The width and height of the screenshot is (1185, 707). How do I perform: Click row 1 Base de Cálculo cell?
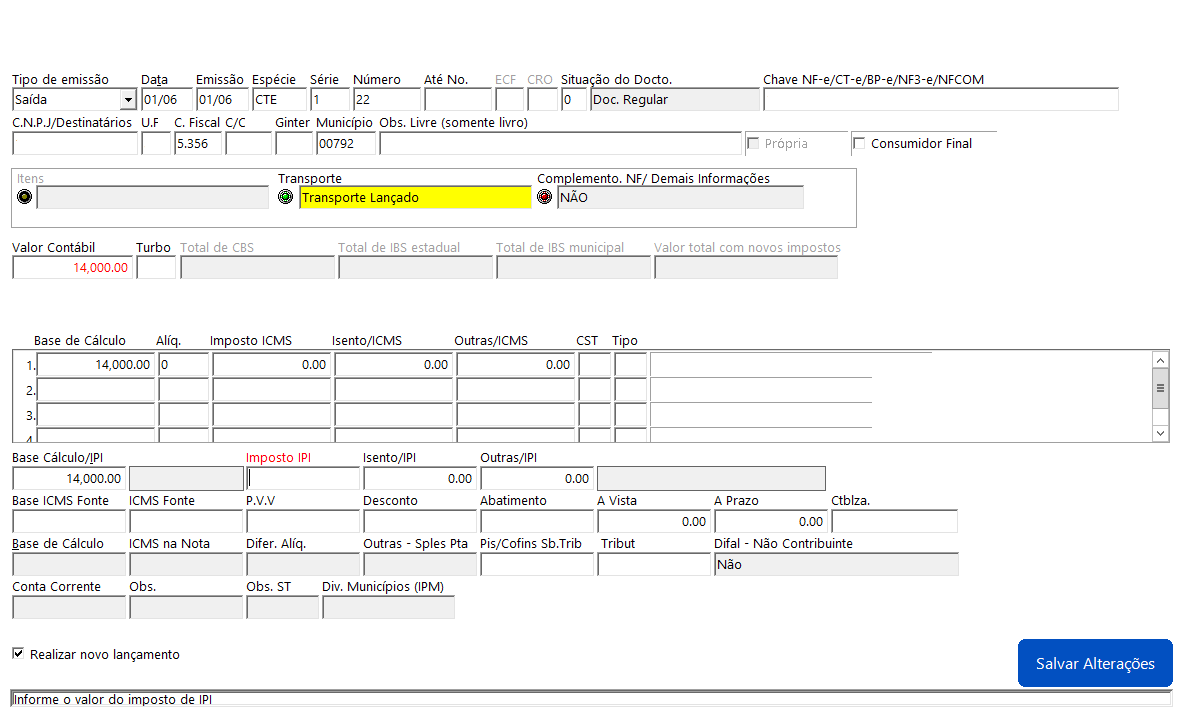pyautogui.click(x=96, y=365)
